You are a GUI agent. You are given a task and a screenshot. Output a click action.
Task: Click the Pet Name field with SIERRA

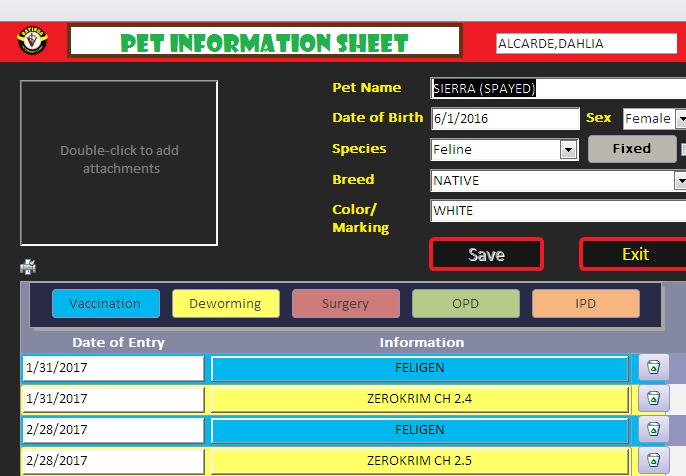(x=556, y=88)
